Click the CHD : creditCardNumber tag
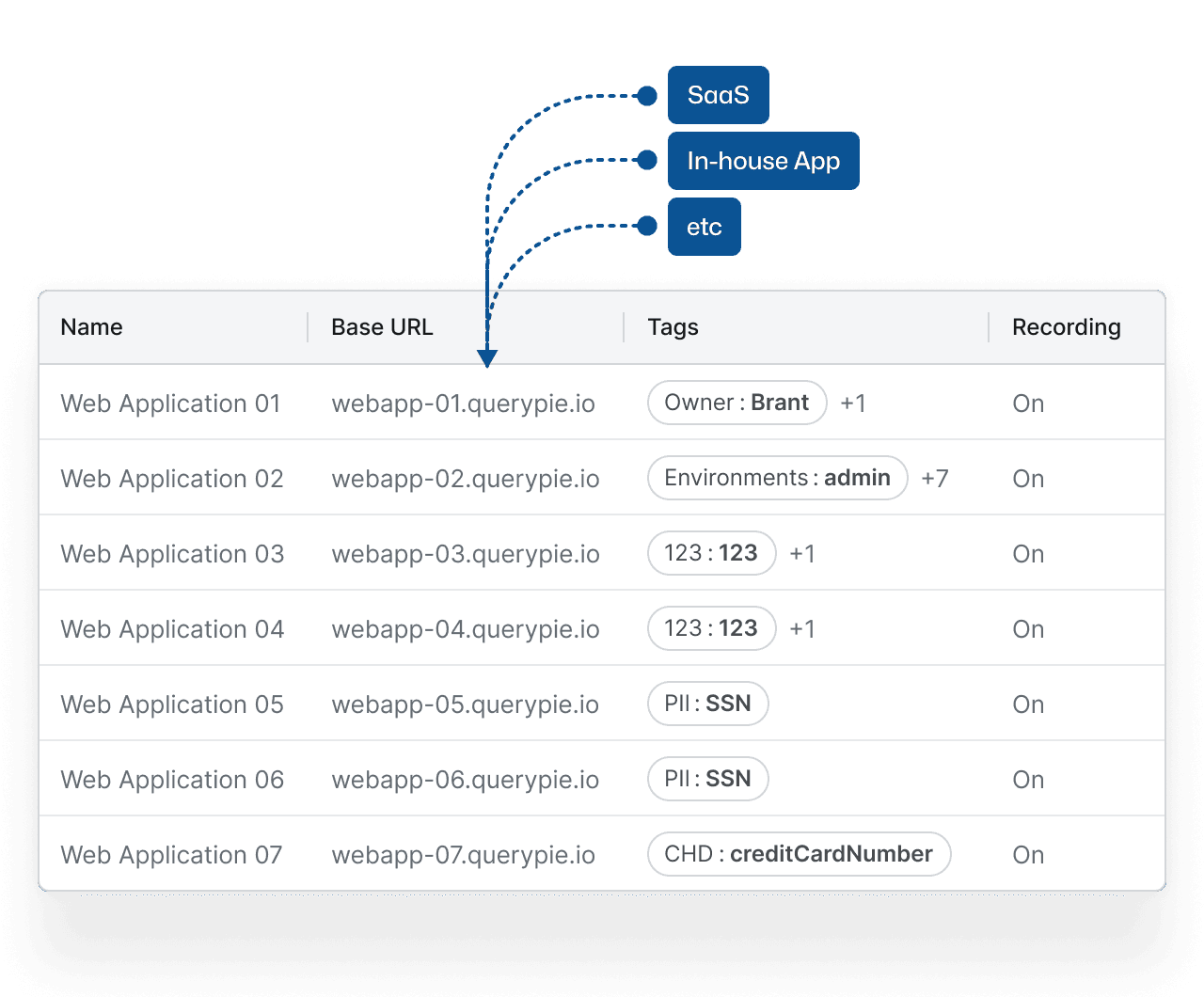 pyautogui.click(x=799, y=854)
